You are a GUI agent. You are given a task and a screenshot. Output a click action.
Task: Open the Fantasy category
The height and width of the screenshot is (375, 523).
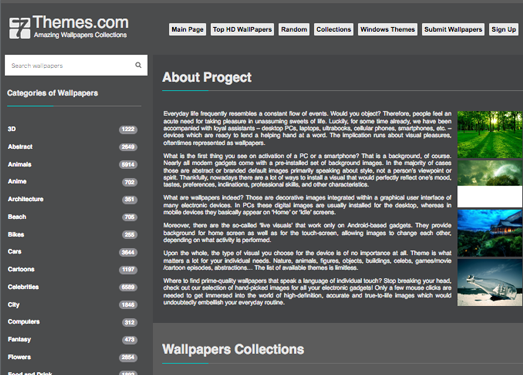coord(19,339)
